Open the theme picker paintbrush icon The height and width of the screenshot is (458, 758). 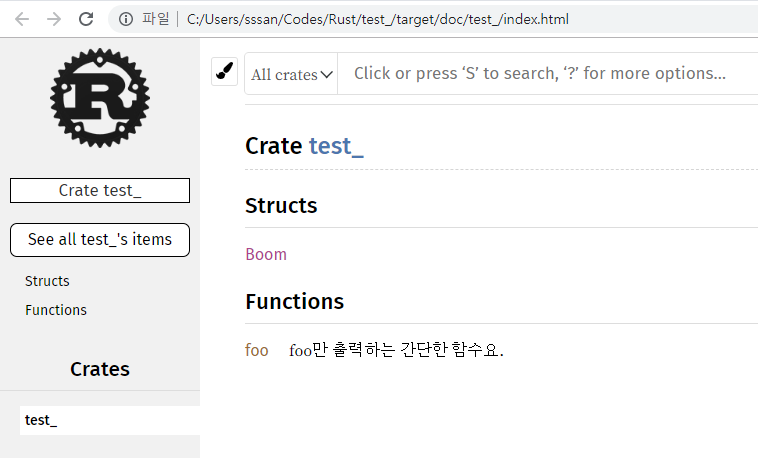click(224, 73)
